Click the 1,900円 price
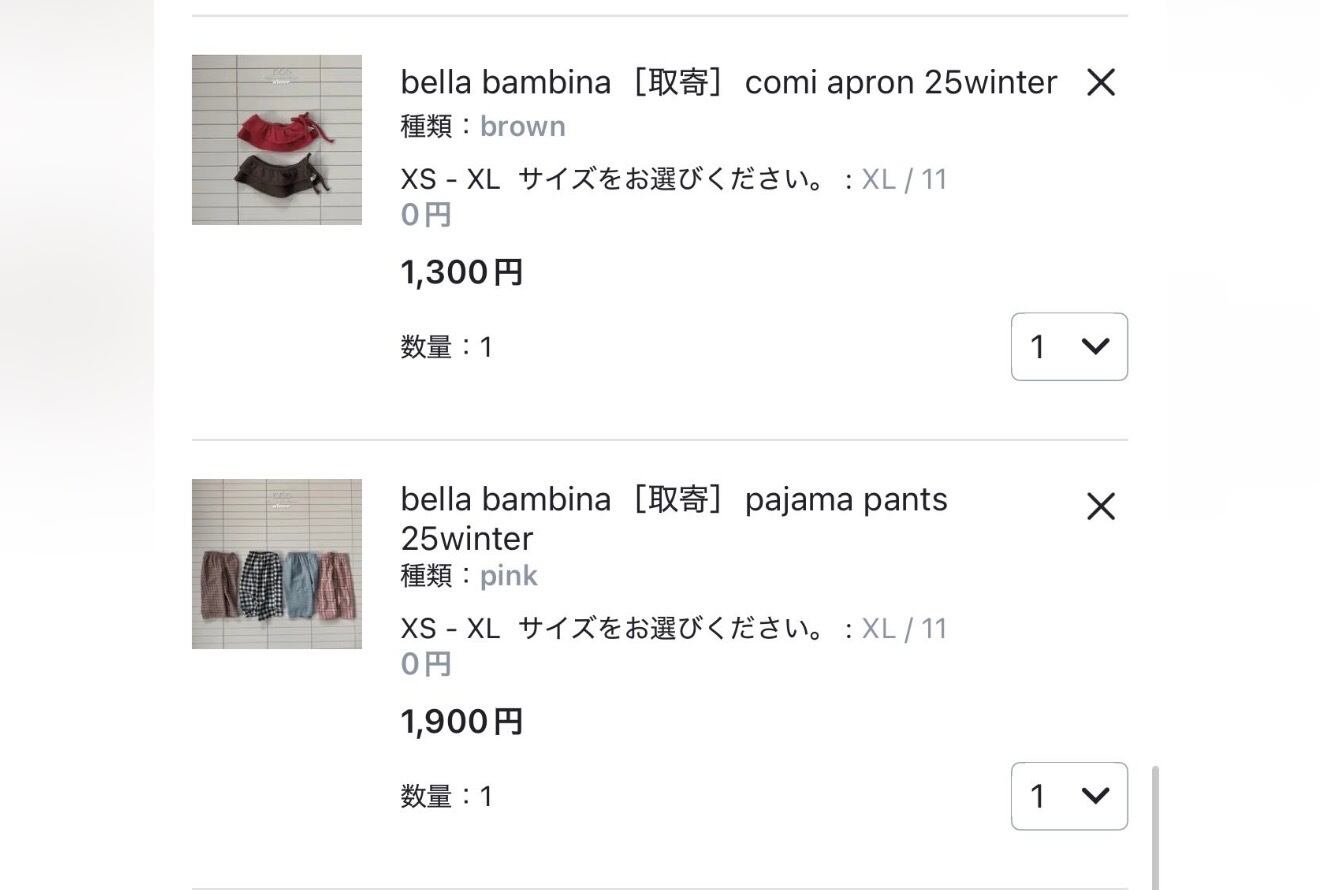The width and height of the screenshot is (1320, 890). coord(462,721)
